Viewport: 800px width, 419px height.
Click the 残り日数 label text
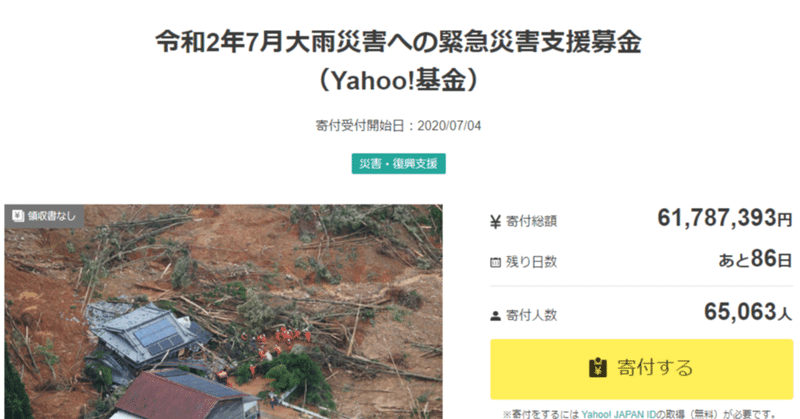(x=531, y=262)
